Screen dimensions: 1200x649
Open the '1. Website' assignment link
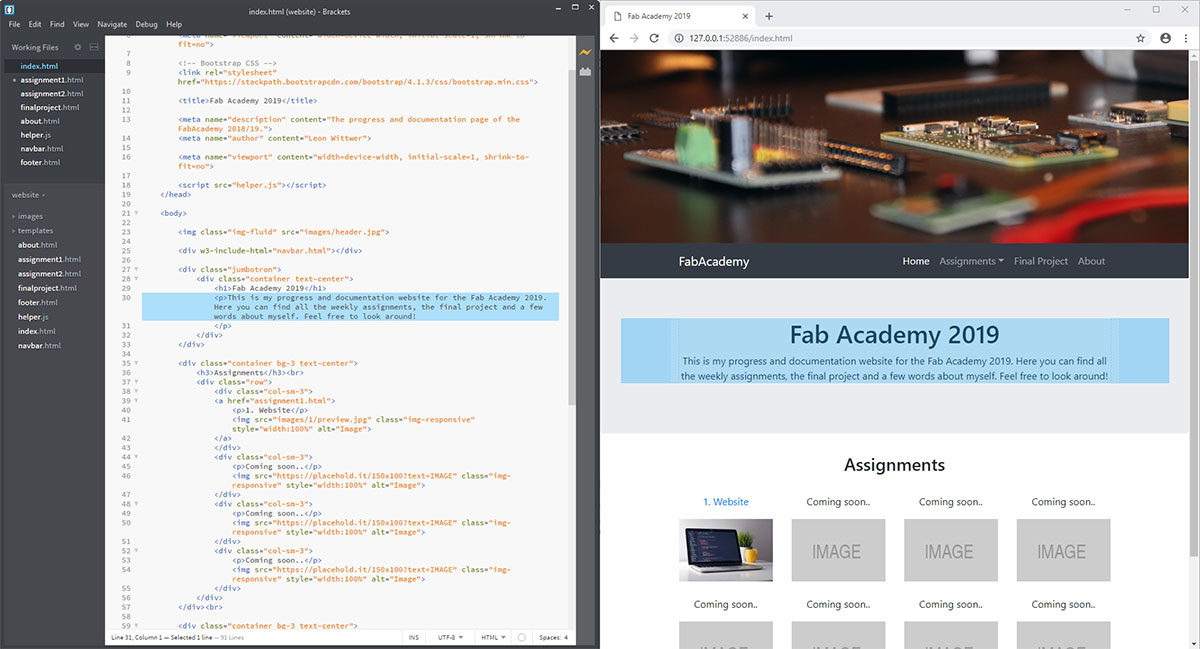tap(726, 502)
